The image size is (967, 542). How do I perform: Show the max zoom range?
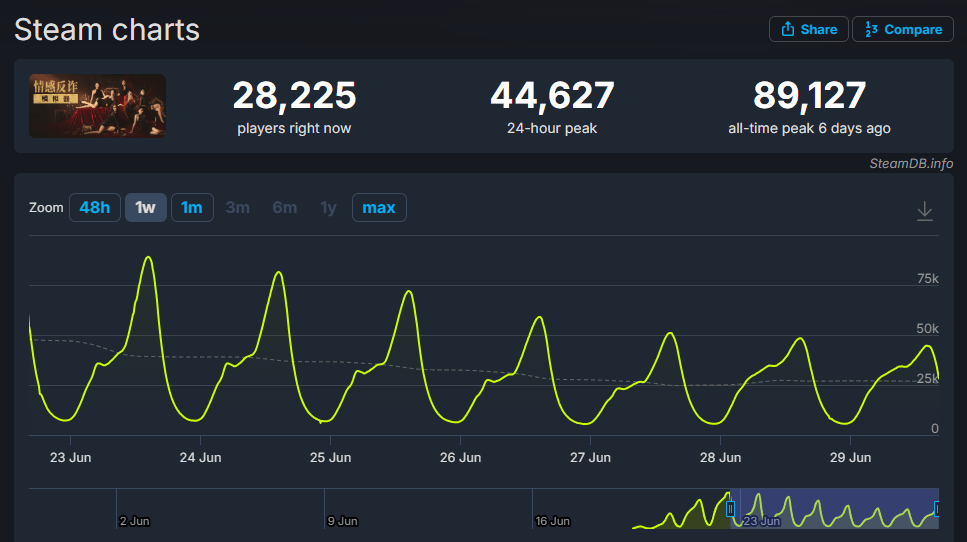[x=379, y=207]
